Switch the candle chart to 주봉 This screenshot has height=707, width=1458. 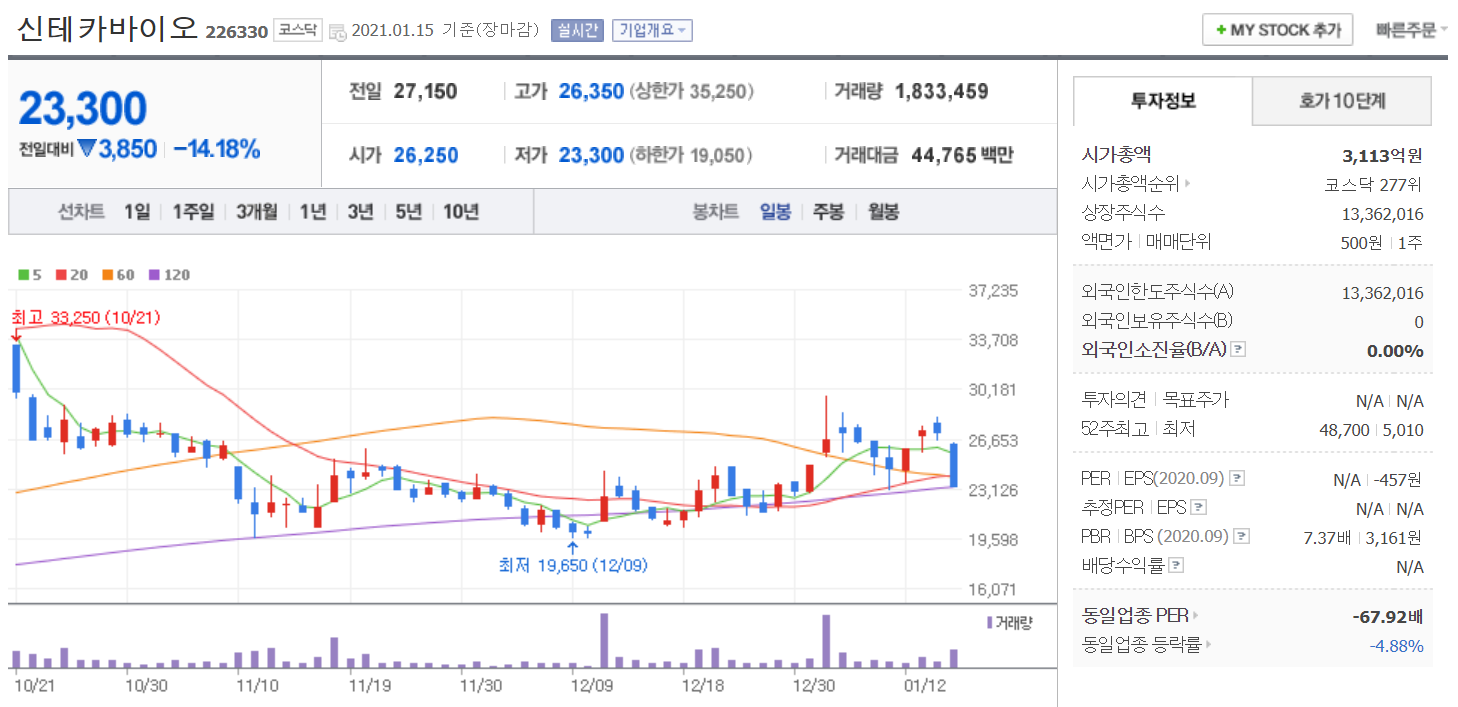tap(828, 212)
